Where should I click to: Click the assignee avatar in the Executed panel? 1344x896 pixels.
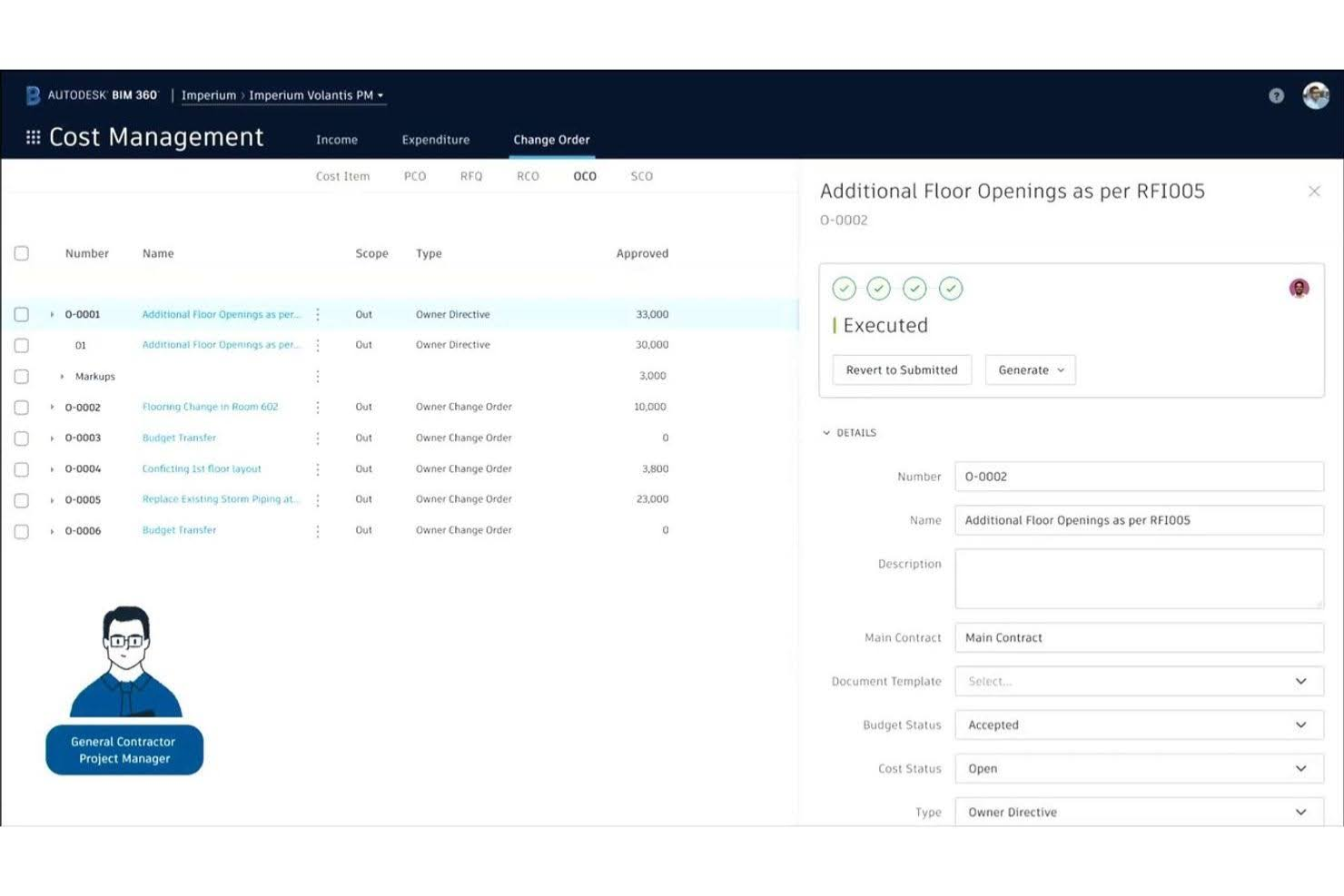(1299, 288)
